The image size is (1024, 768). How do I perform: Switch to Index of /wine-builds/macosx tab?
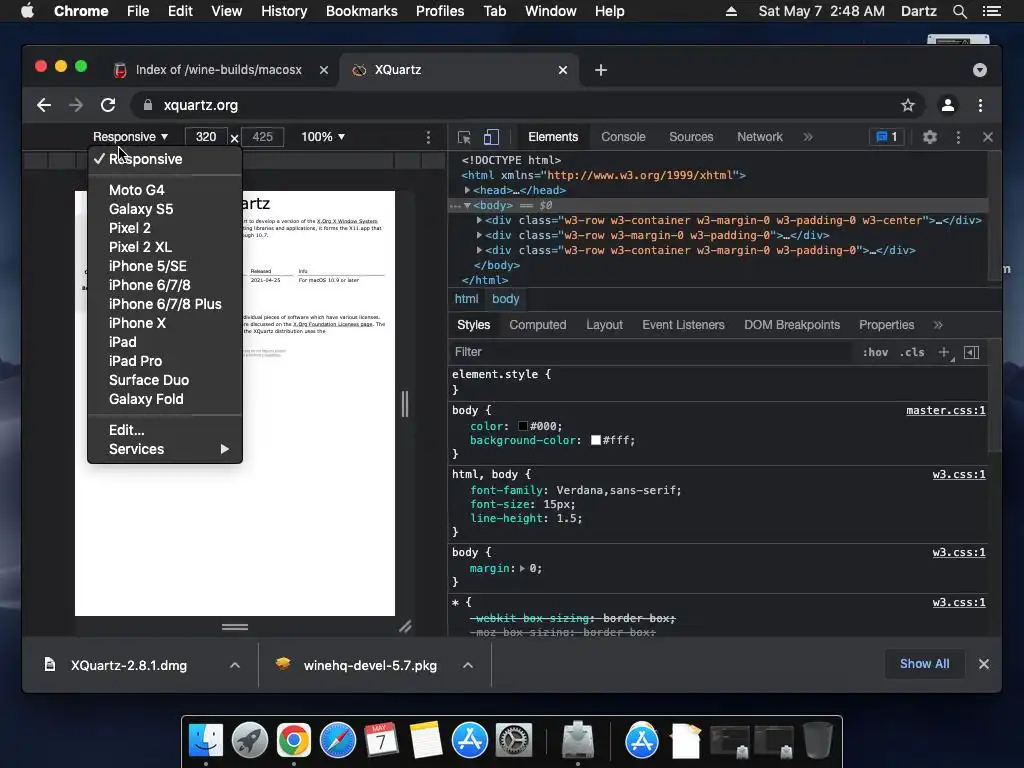[x=218, y=70]
